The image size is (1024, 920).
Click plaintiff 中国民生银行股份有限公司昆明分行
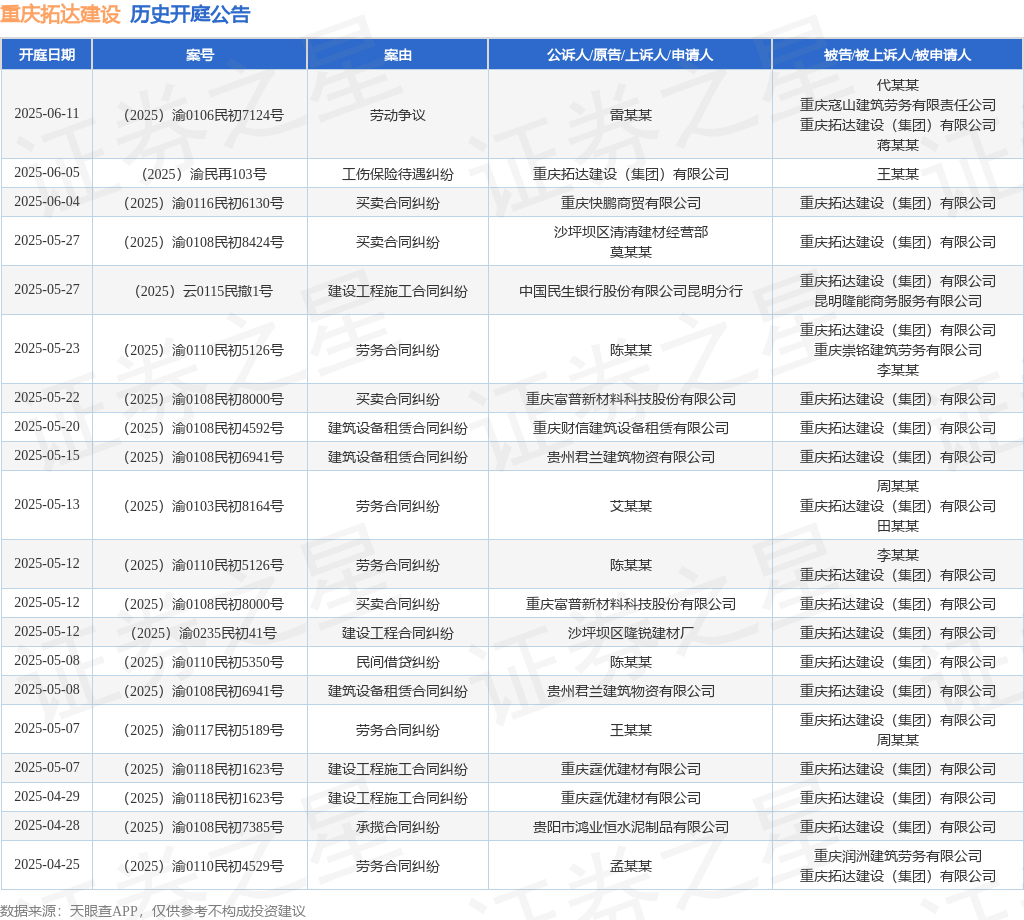631,291
